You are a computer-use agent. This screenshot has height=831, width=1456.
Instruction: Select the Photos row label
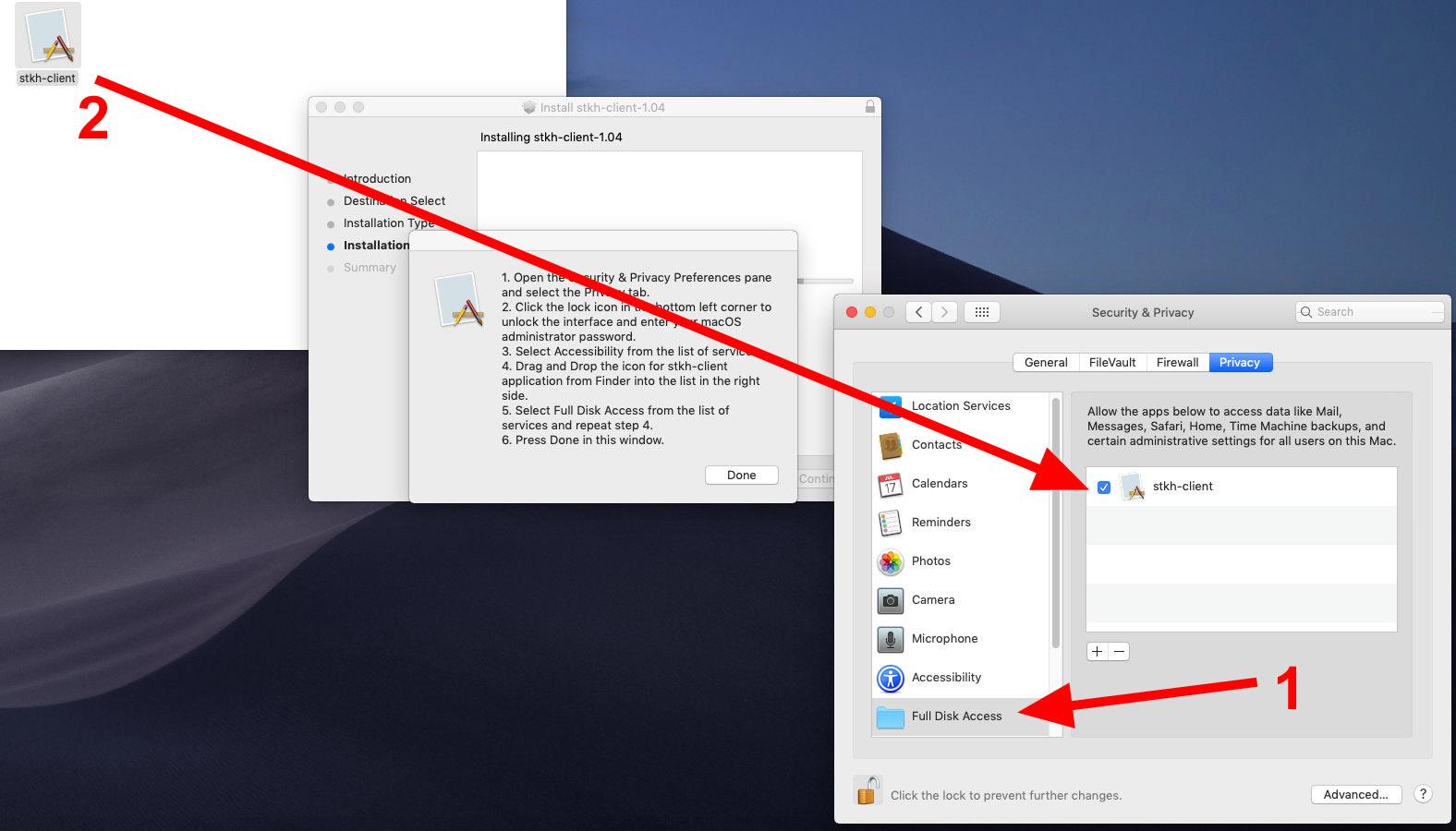coord(931,561)
